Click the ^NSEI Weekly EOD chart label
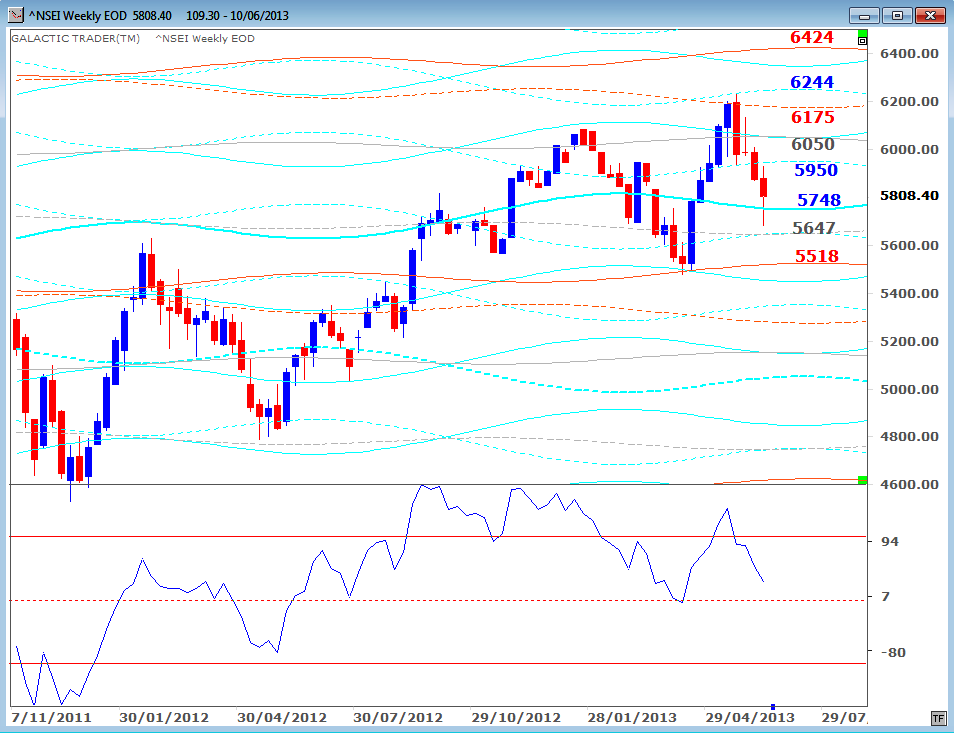 [x=205, y=38]
